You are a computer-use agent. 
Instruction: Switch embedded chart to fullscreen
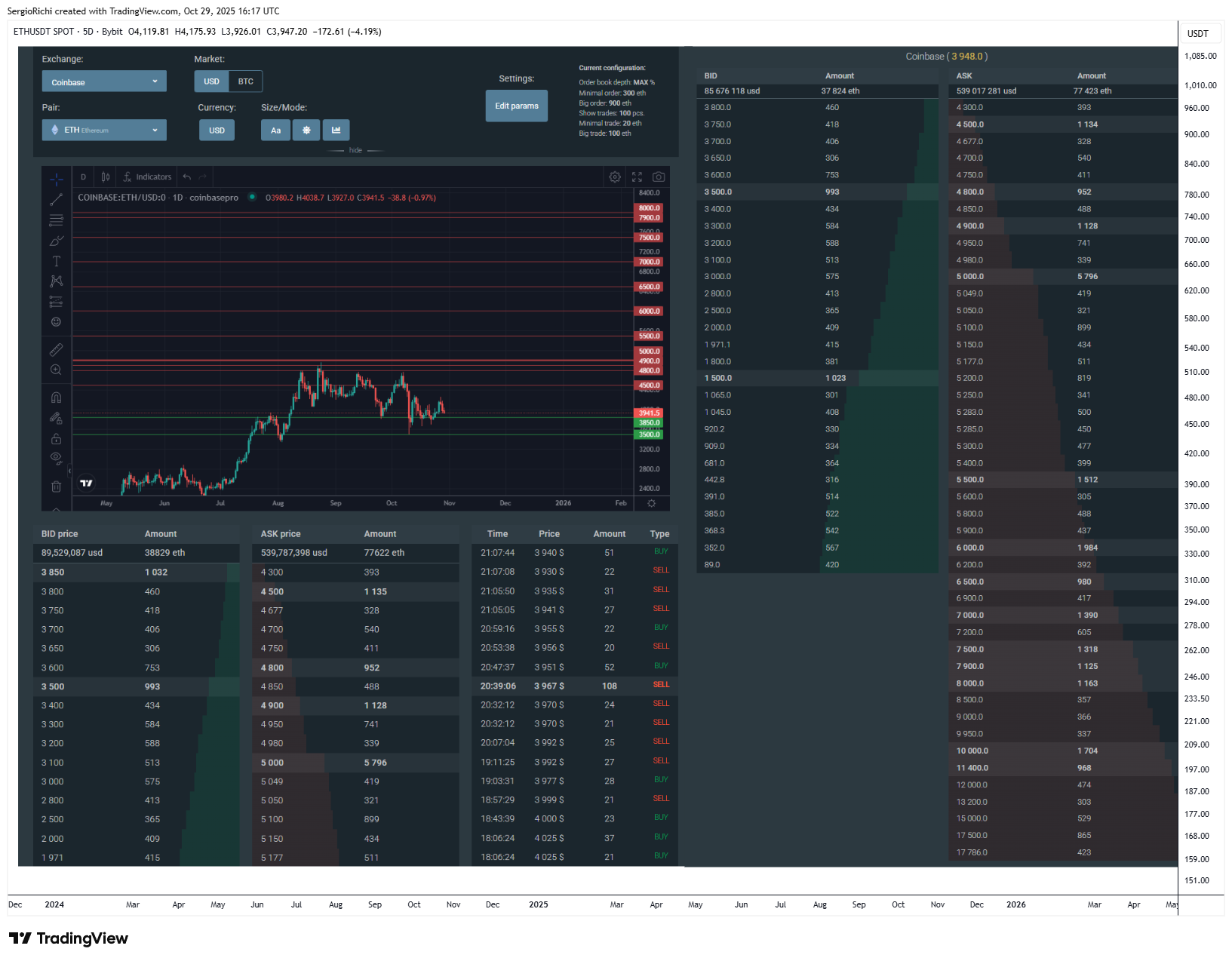(637, 177)
